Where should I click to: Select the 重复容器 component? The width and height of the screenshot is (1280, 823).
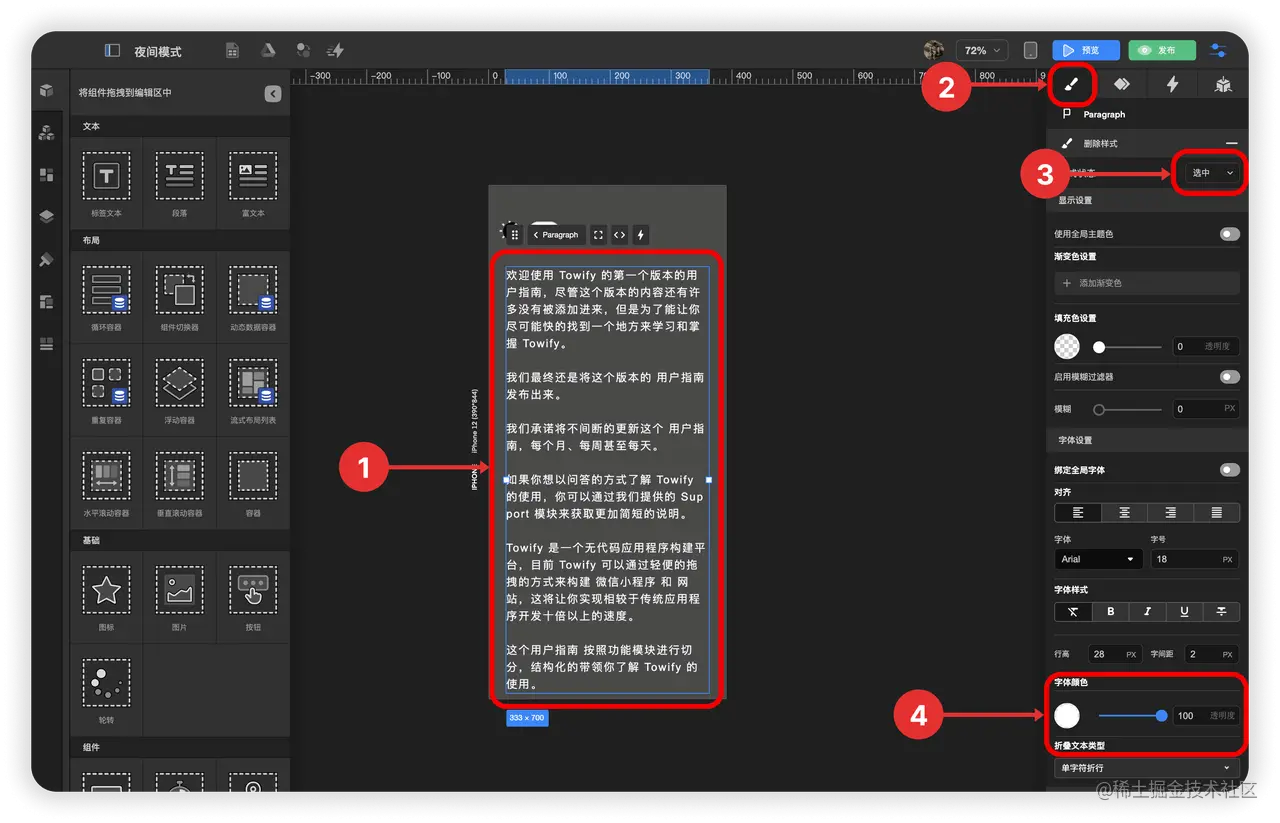106,390
